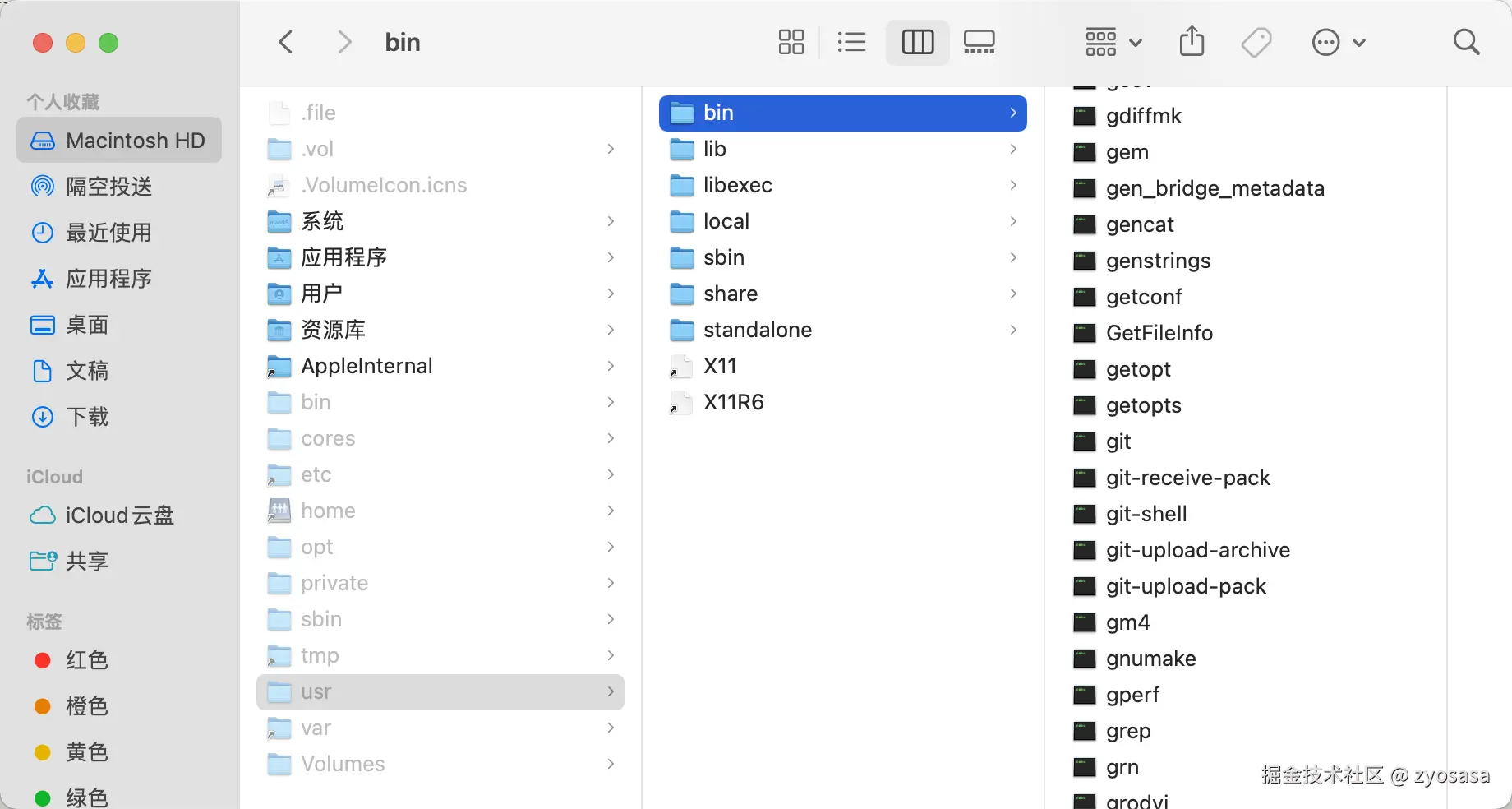This screenshot has height=809, width=1512.
Task: Select the gdiffmk executable
Action: click(x=1245, y=116)
